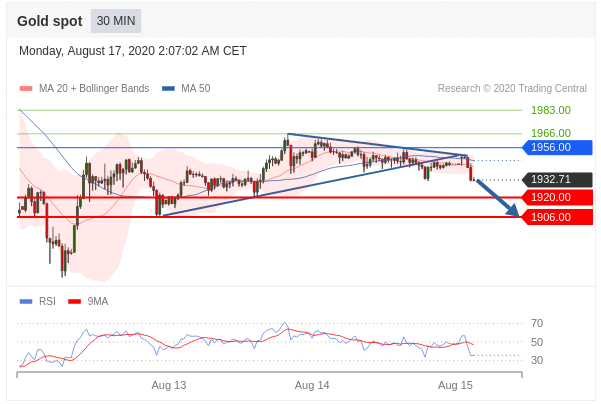This screenshot has width=601, height=404.
Task: Click the MA 20 + Bollinger Bands legend label
Action: pyautogui.click(x=94, y=89)
